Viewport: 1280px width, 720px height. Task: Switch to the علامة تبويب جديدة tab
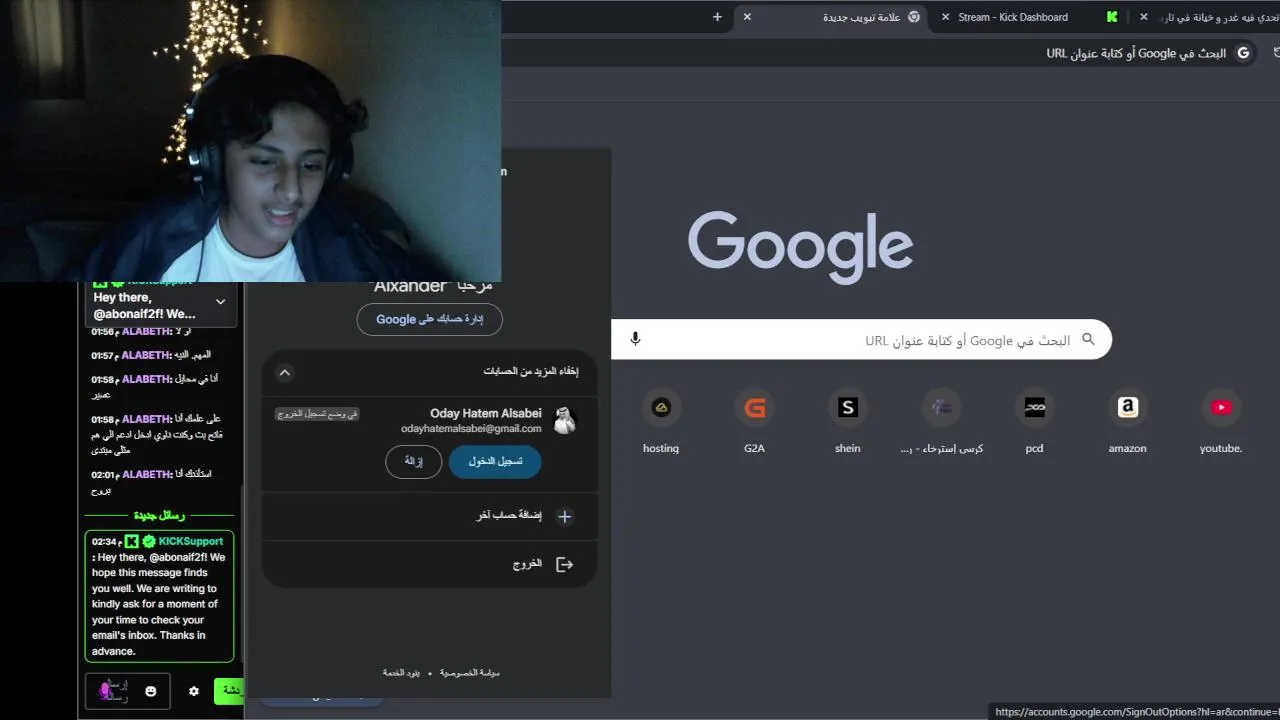830,17
